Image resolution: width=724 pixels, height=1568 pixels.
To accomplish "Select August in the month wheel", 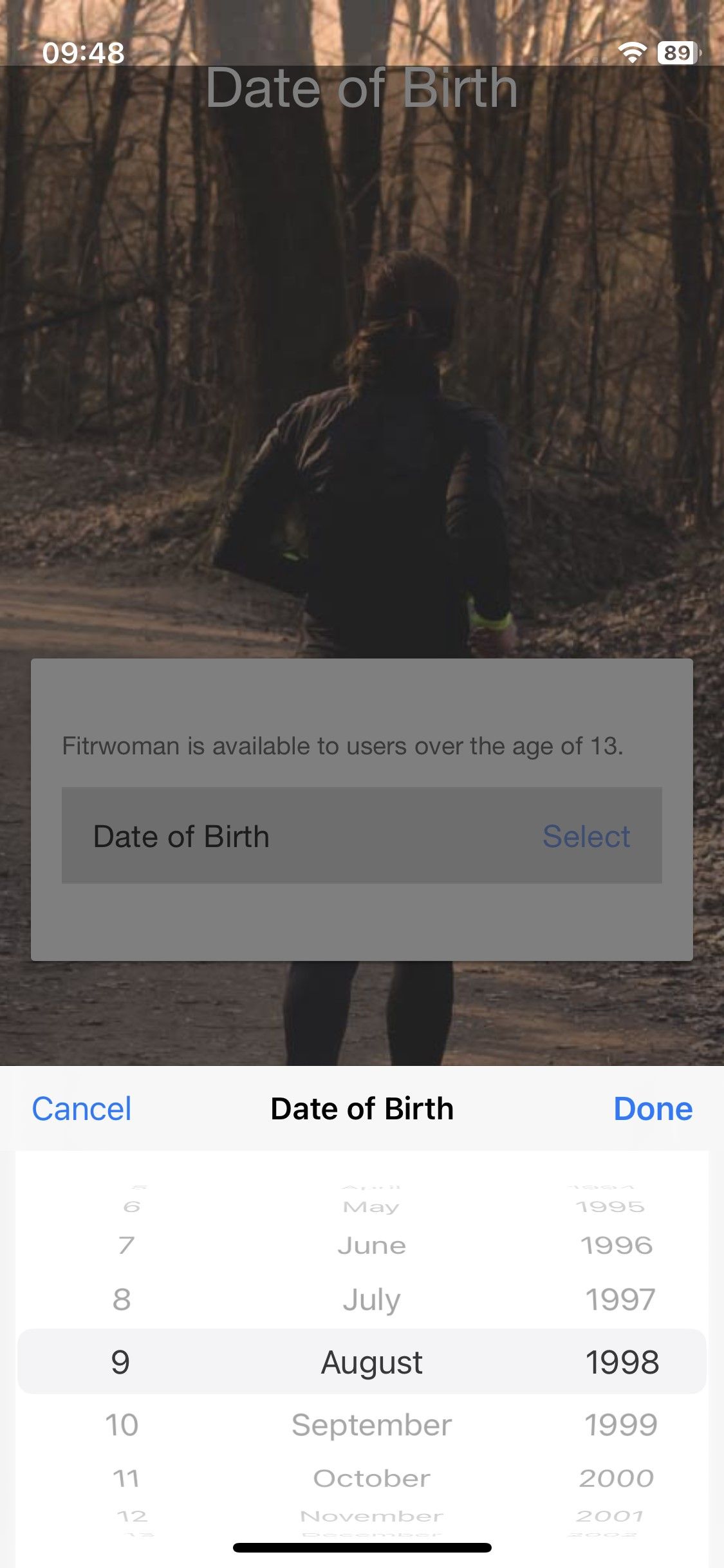I will [371, 1360].
